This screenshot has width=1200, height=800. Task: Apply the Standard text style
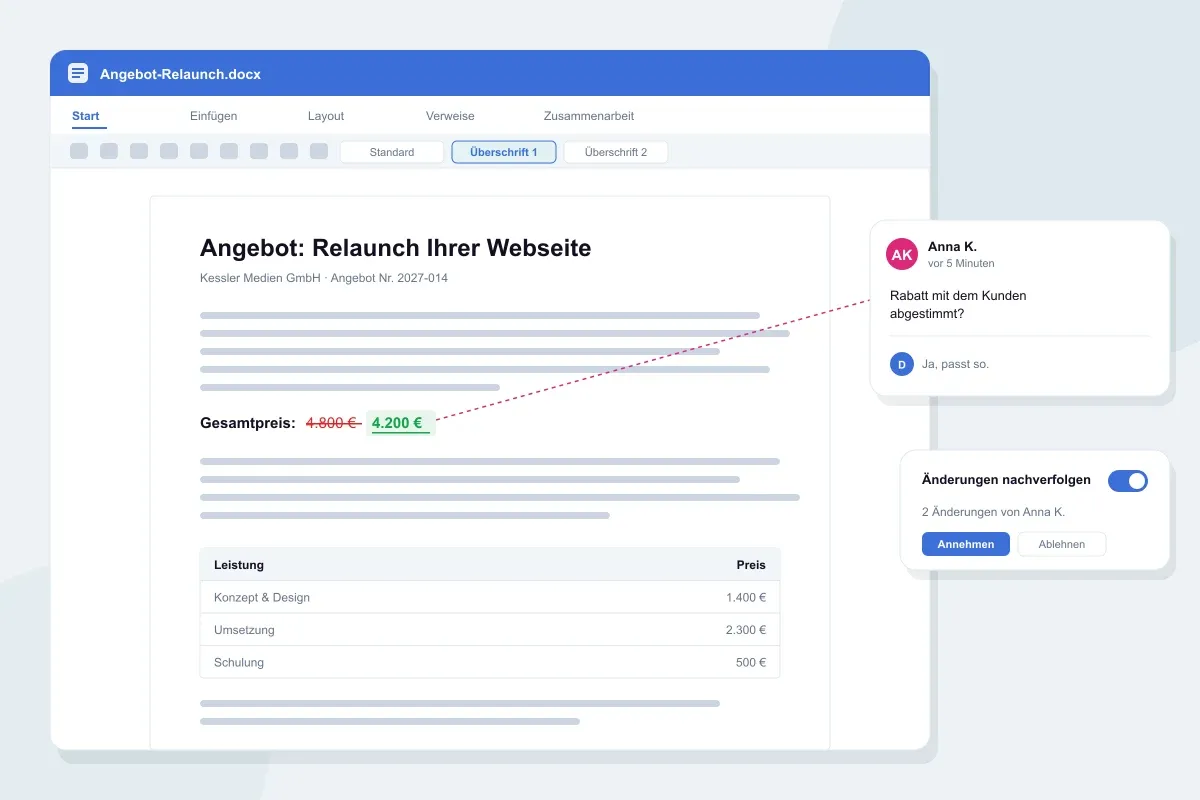(x=392, y=152)
